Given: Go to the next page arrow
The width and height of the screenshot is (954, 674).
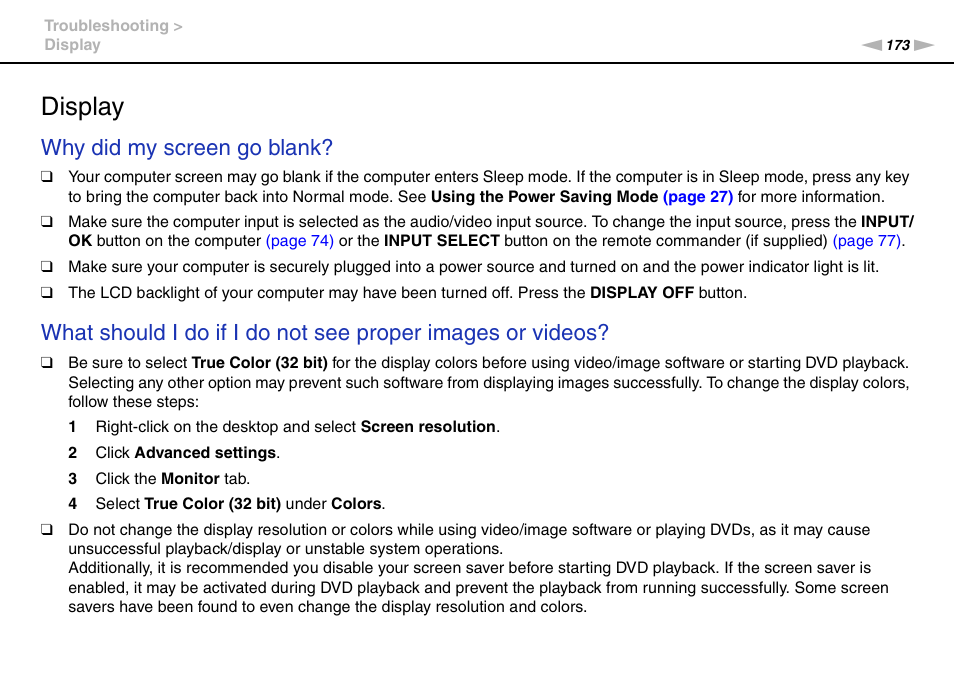Looking at the screenshot, I should [x=924, y=45].
